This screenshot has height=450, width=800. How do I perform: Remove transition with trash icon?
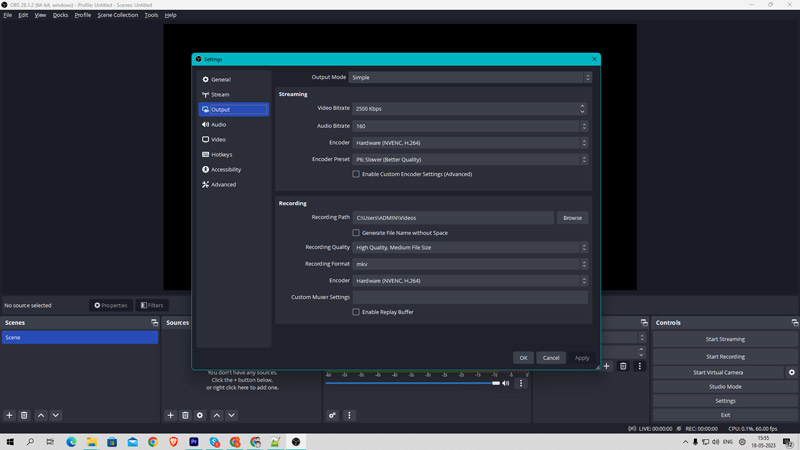click(623, 366)
